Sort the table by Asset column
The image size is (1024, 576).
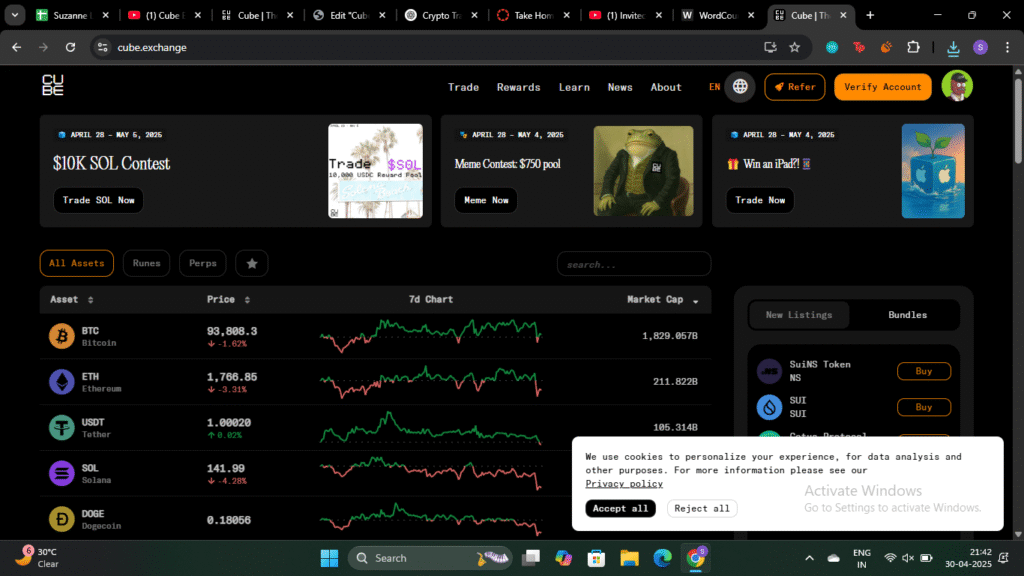point(72,299)
